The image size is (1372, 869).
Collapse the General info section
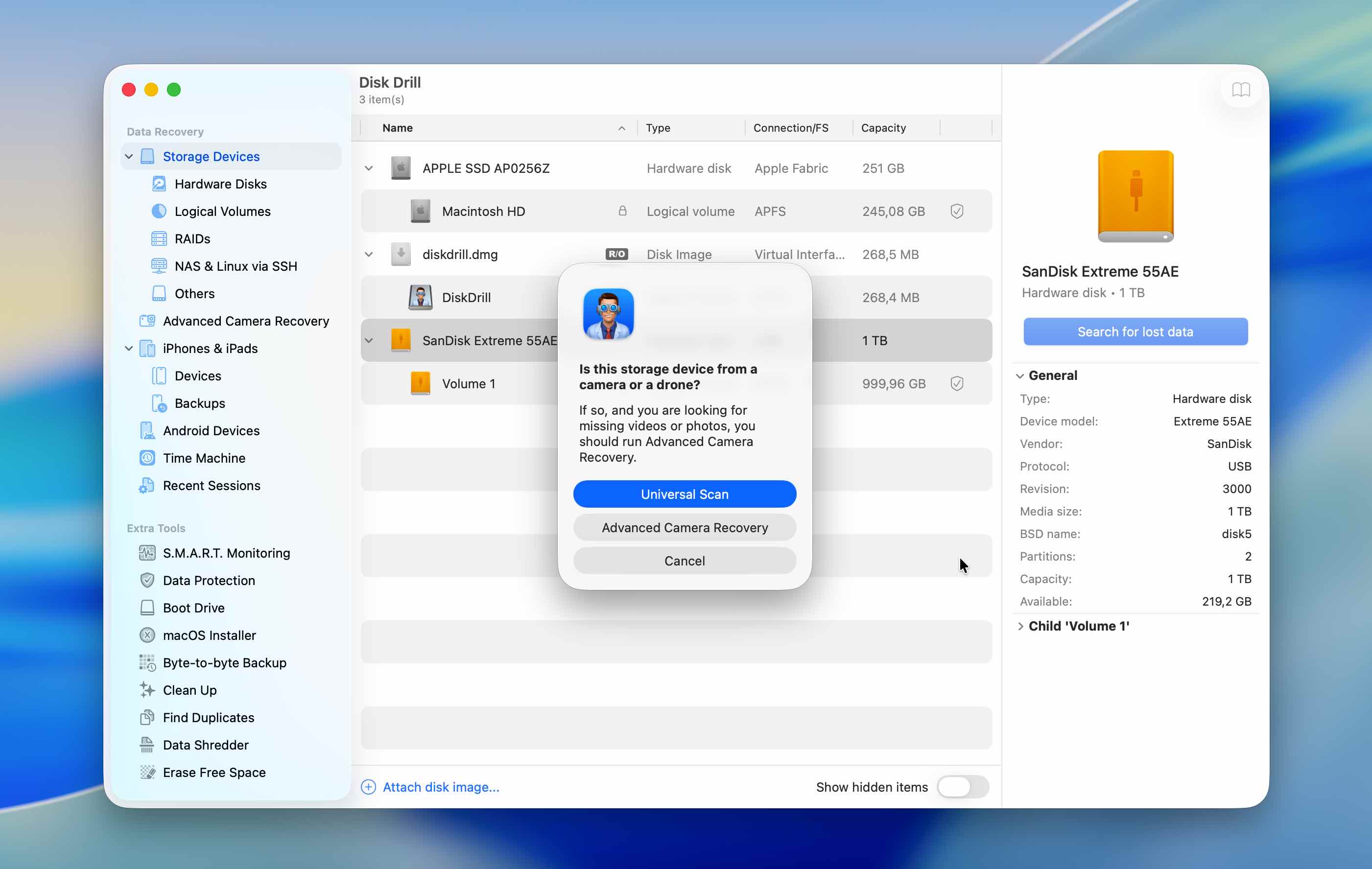(x=1020, y=376)
